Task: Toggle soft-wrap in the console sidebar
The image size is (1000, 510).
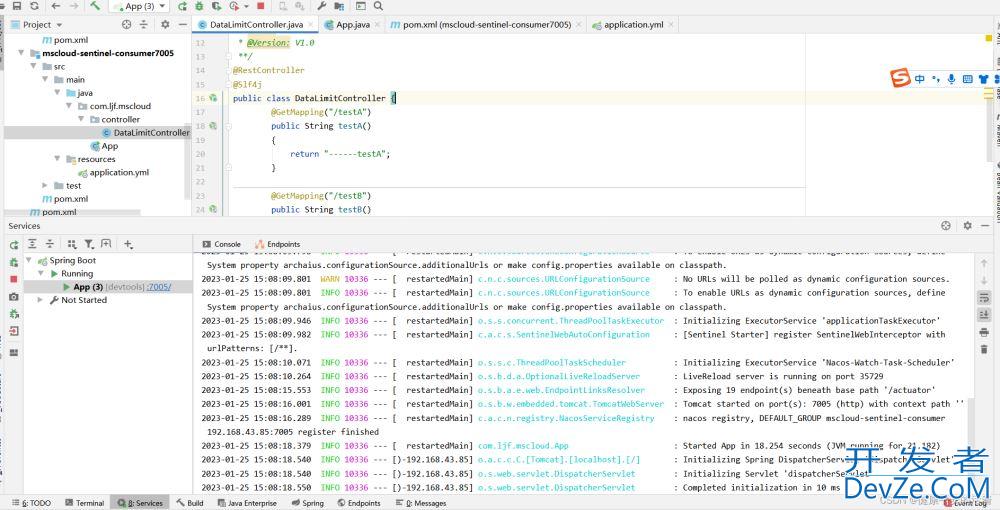Action: click(x=983, y=298)
